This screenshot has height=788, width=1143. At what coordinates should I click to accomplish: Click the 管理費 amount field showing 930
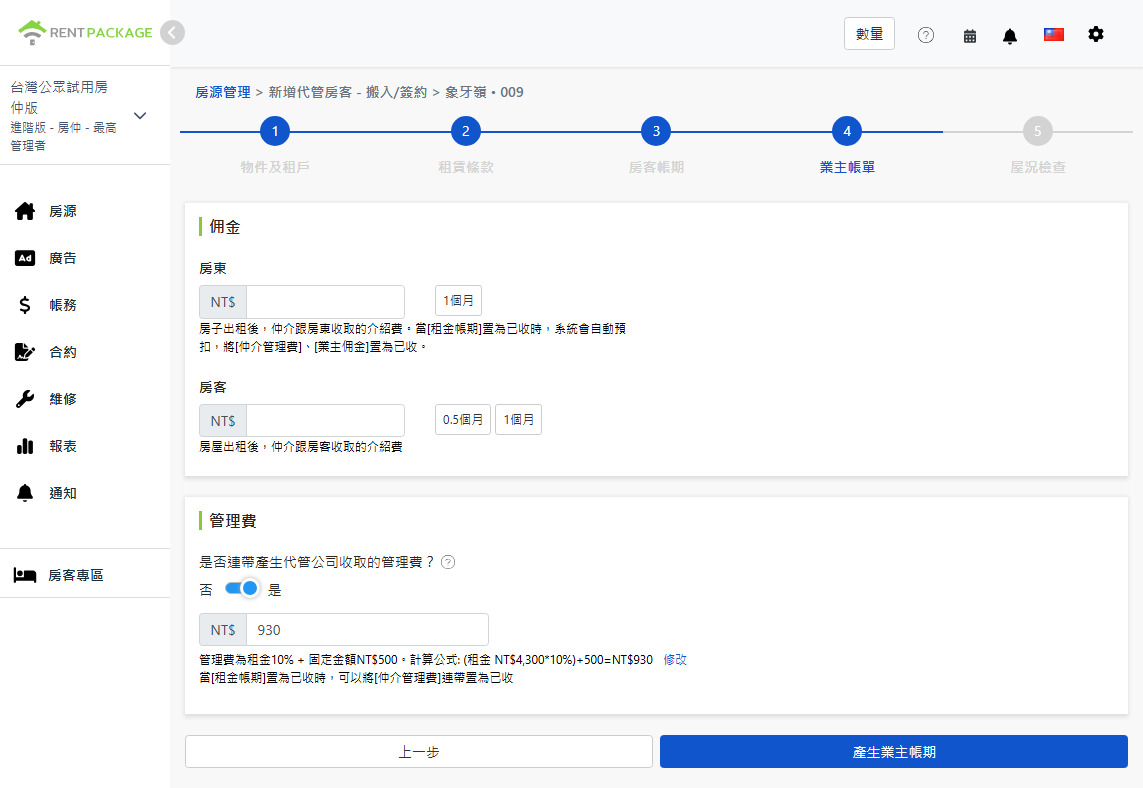click(x=367, y=630)
